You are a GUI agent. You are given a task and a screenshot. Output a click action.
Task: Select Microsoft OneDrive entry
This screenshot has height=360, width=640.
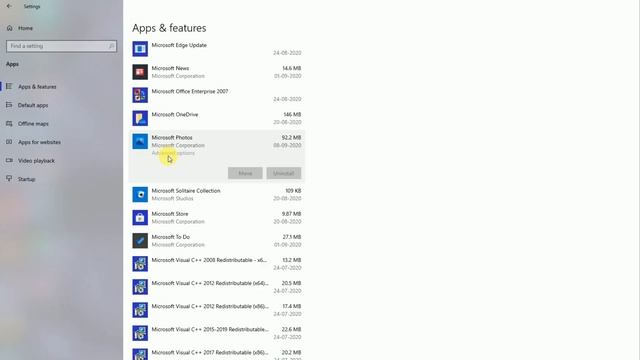(217, 118)
